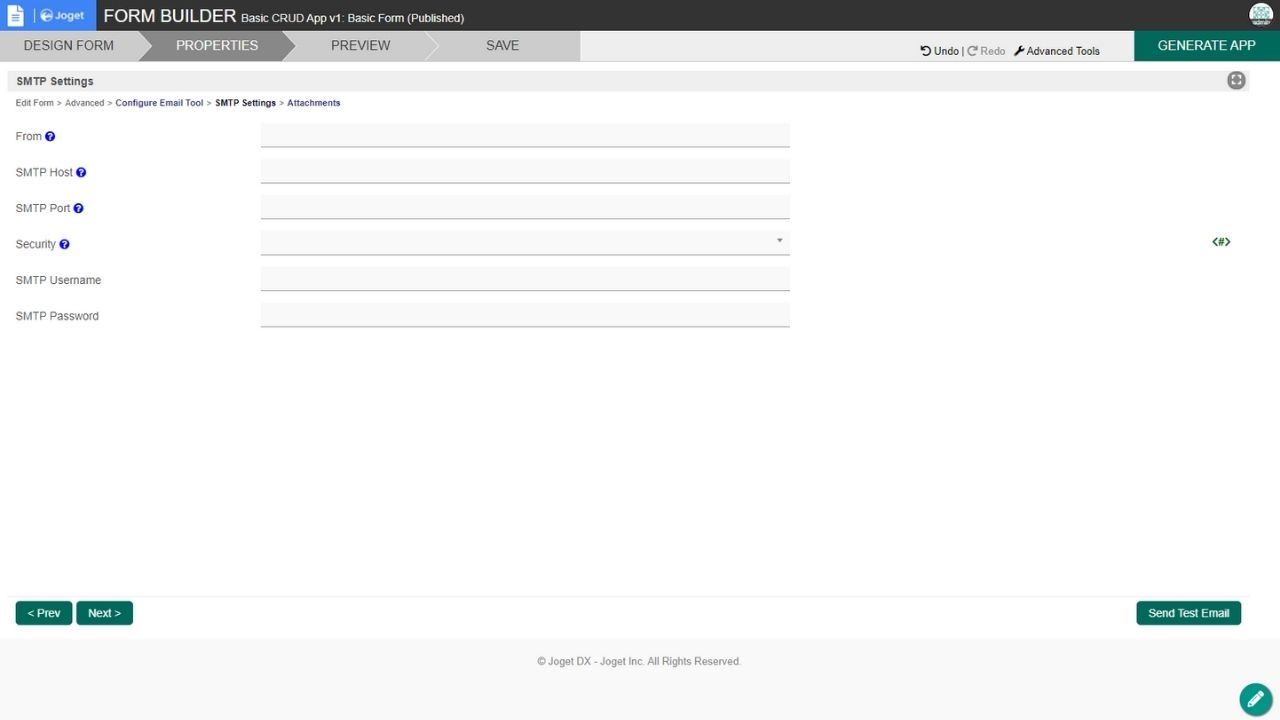
Task: Click the SMTP Username input field
Action: tap(525, 279)
